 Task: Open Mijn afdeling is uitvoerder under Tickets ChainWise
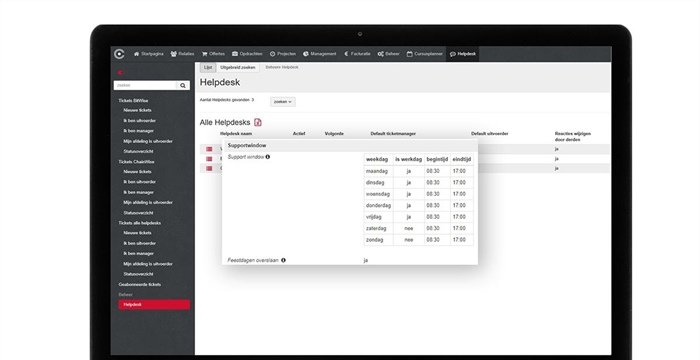click(148, 203)
